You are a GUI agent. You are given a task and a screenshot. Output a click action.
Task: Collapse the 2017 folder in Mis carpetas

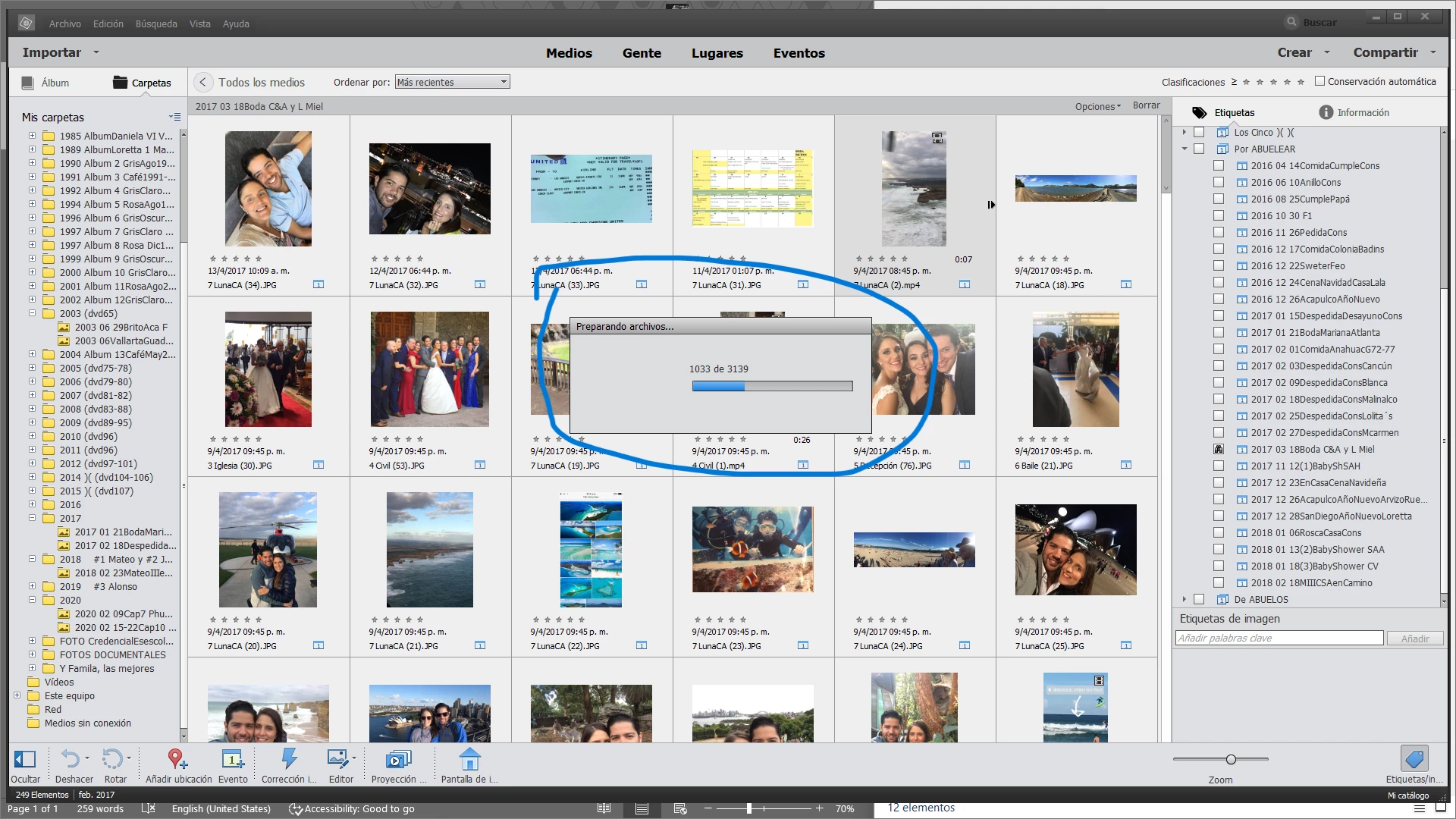tap(32, 518)
